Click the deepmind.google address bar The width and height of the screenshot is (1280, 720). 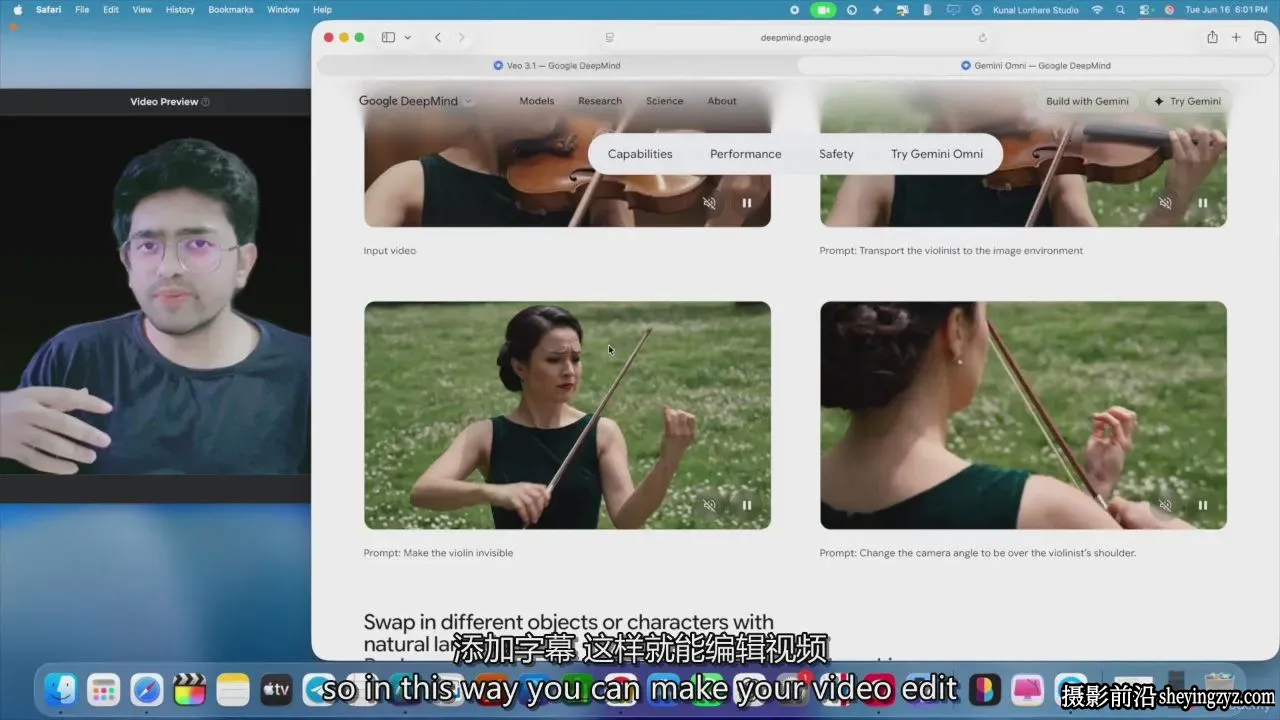(x=796, y=38)
